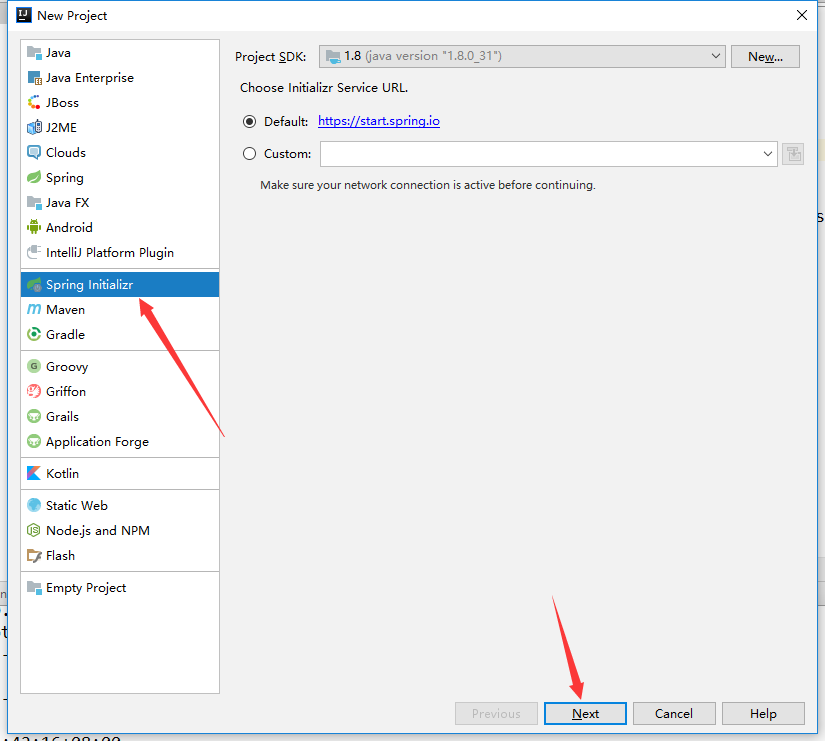Screen dimensions: 825x741
Task: Choose the Maven project type
Action: pos(120,309)
